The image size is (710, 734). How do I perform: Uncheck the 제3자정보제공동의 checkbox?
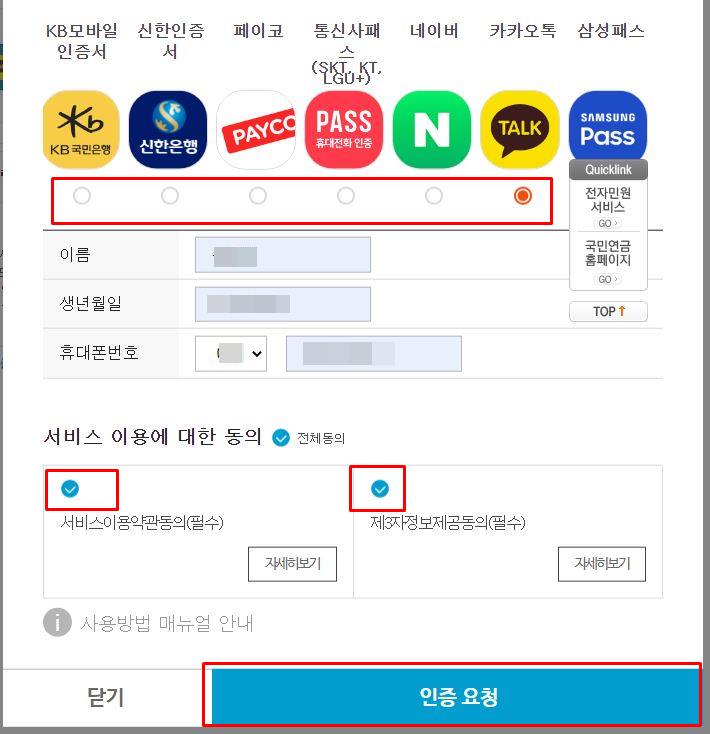tap(380, 489)
